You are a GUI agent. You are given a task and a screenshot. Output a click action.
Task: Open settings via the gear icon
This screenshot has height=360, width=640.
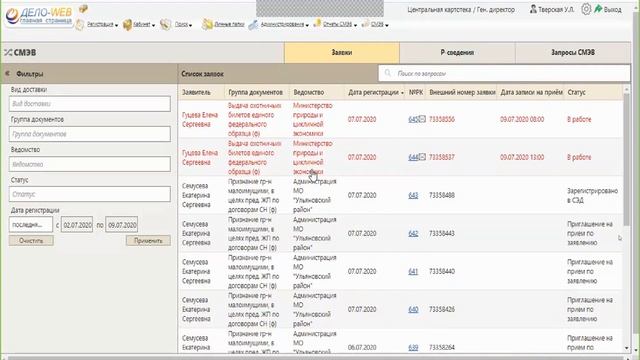(x=586, y=9)
